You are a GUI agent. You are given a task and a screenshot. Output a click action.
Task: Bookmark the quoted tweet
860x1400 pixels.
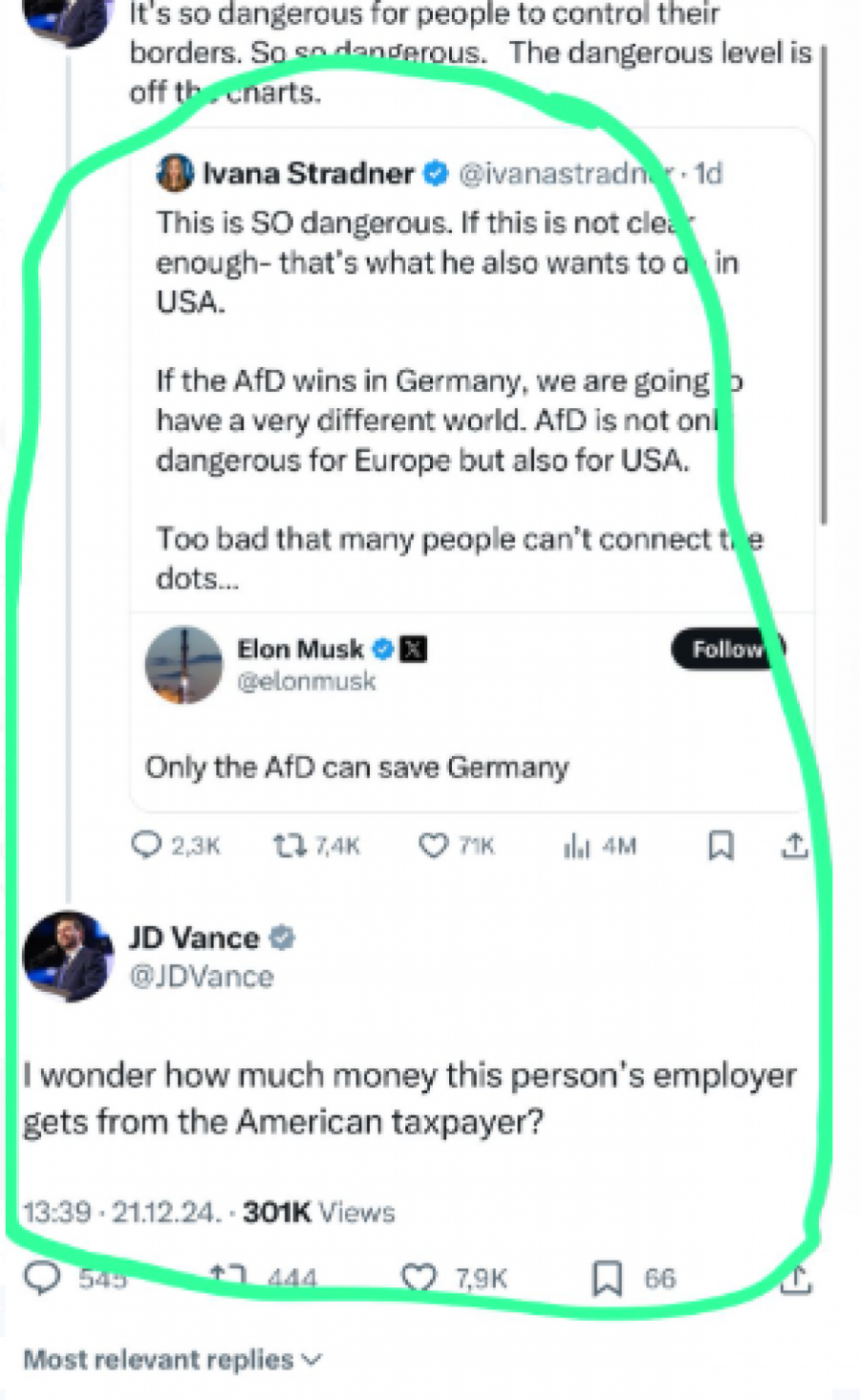[x=720, y=845]
